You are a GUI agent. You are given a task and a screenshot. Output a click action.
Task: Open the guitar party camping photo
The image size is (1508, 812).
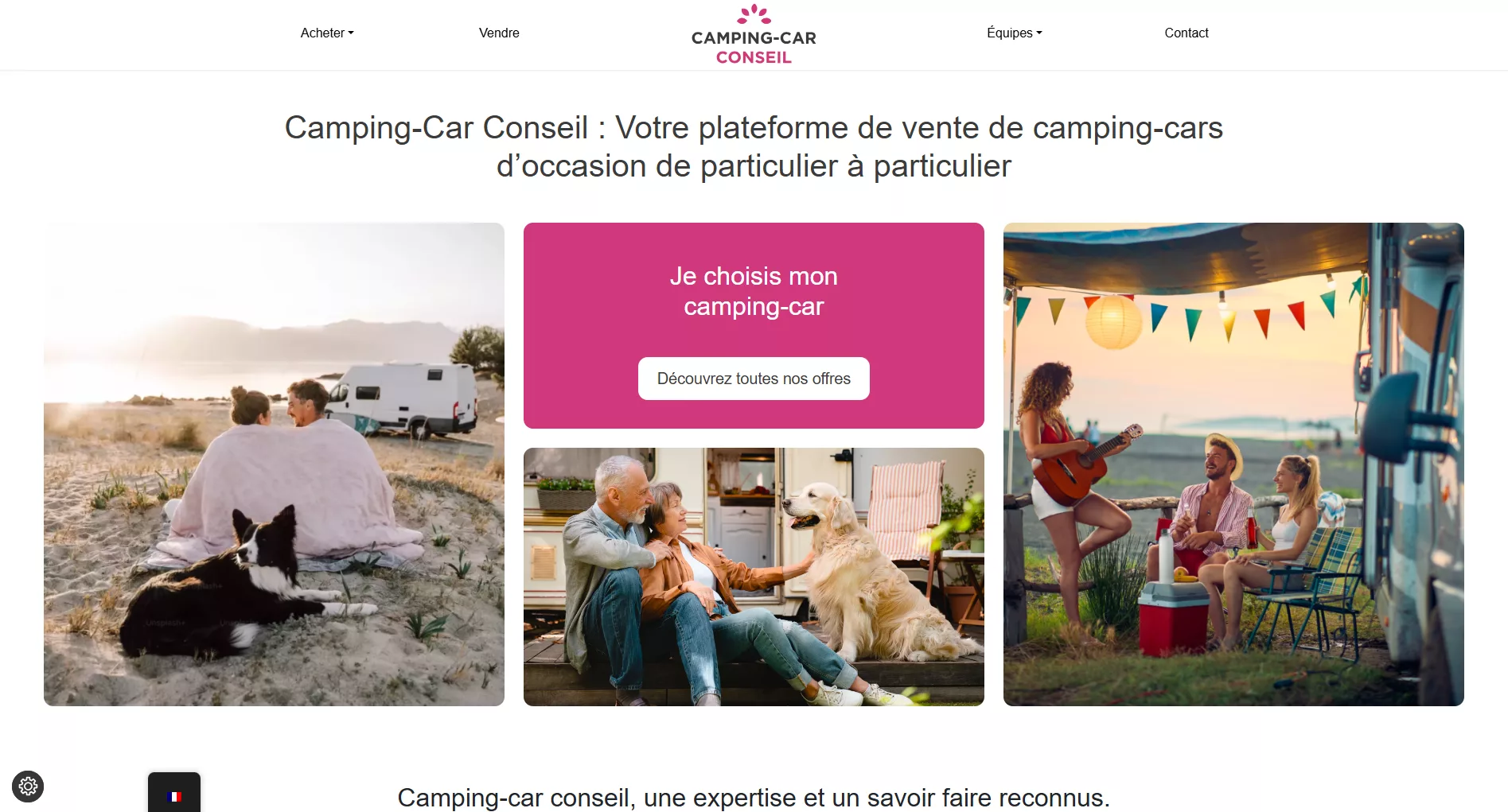point(1233,464)
